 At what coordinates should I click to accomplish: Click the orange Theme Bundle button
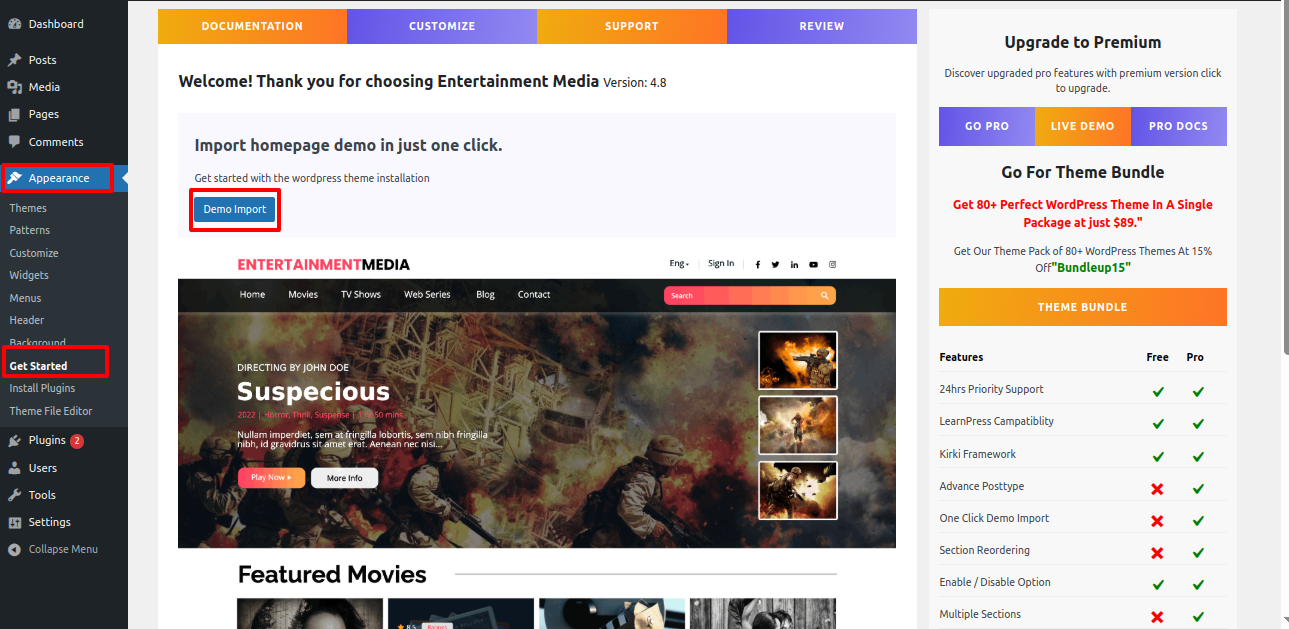click(x=1083, y=307)
